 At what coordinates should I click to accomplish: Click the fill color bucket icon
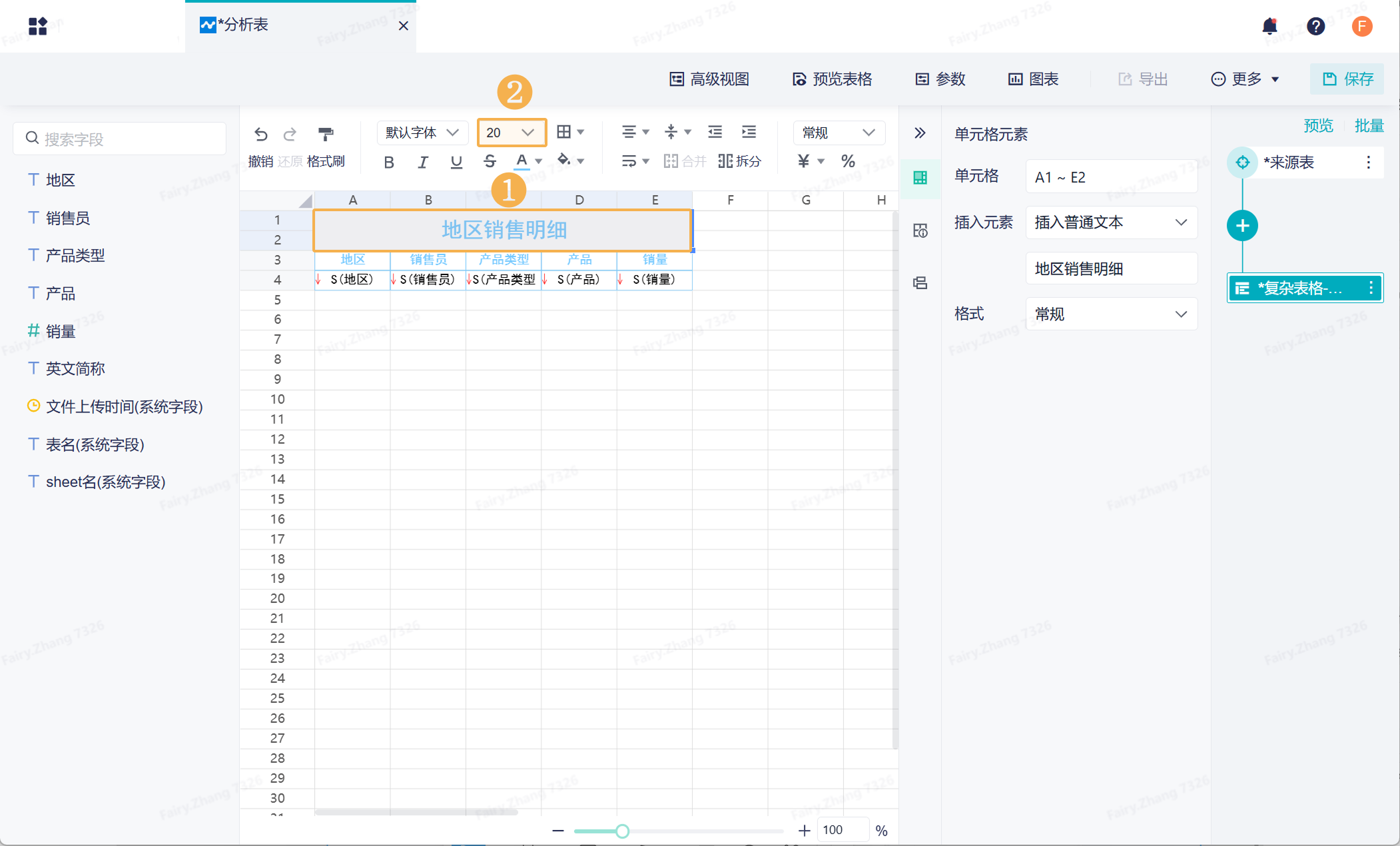564,160
